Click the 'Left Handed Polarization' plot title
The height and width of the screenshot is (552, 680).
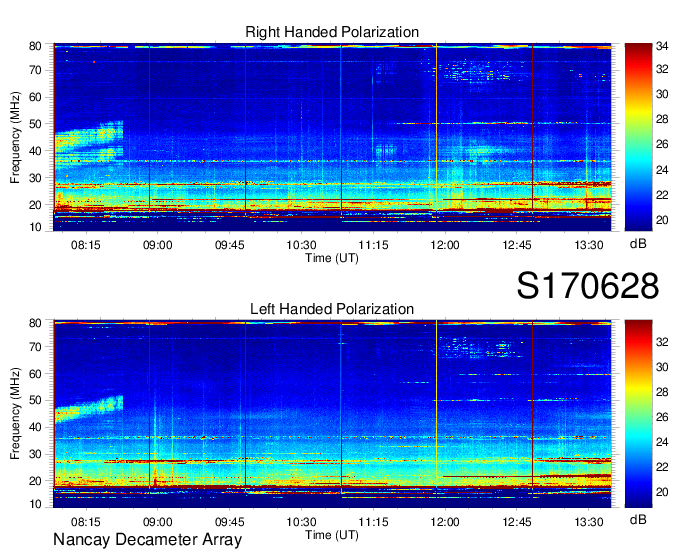point(332,309)
